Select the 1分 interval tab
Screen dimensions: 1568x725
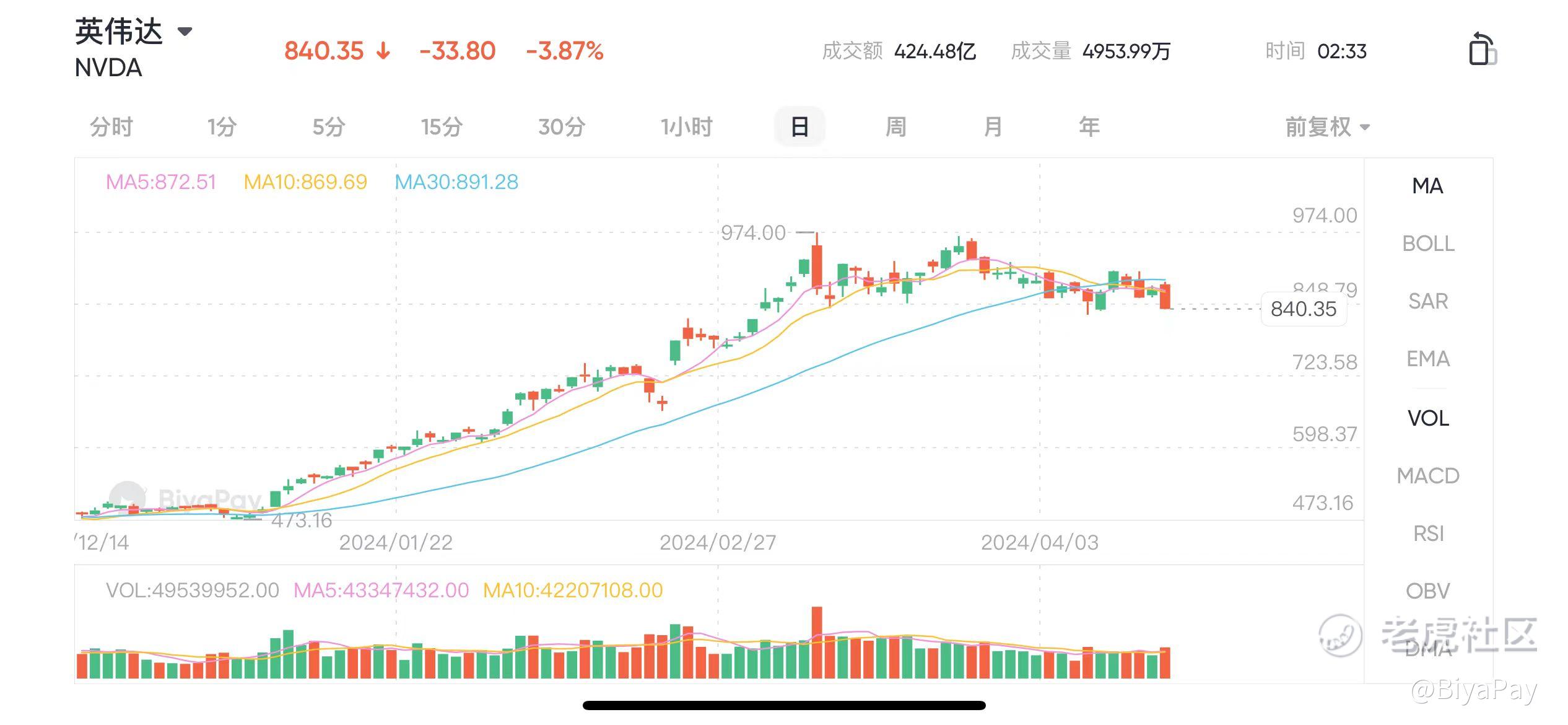pyautogui.click(x=222, y=127)
